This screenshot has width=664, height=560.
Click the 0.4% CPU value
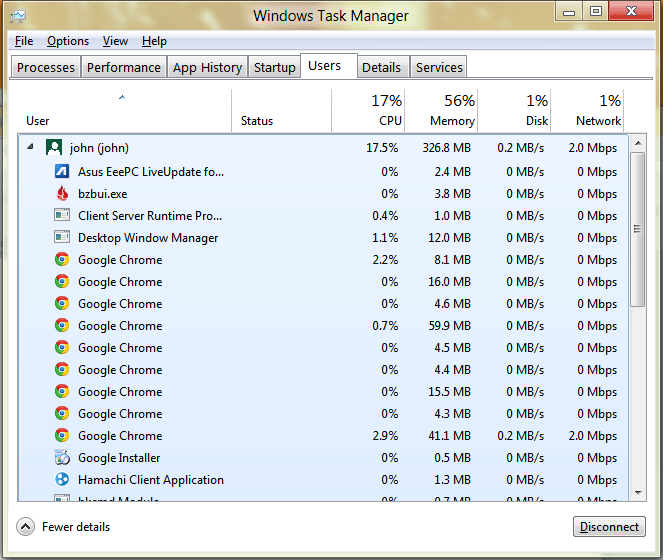point(385,216)
